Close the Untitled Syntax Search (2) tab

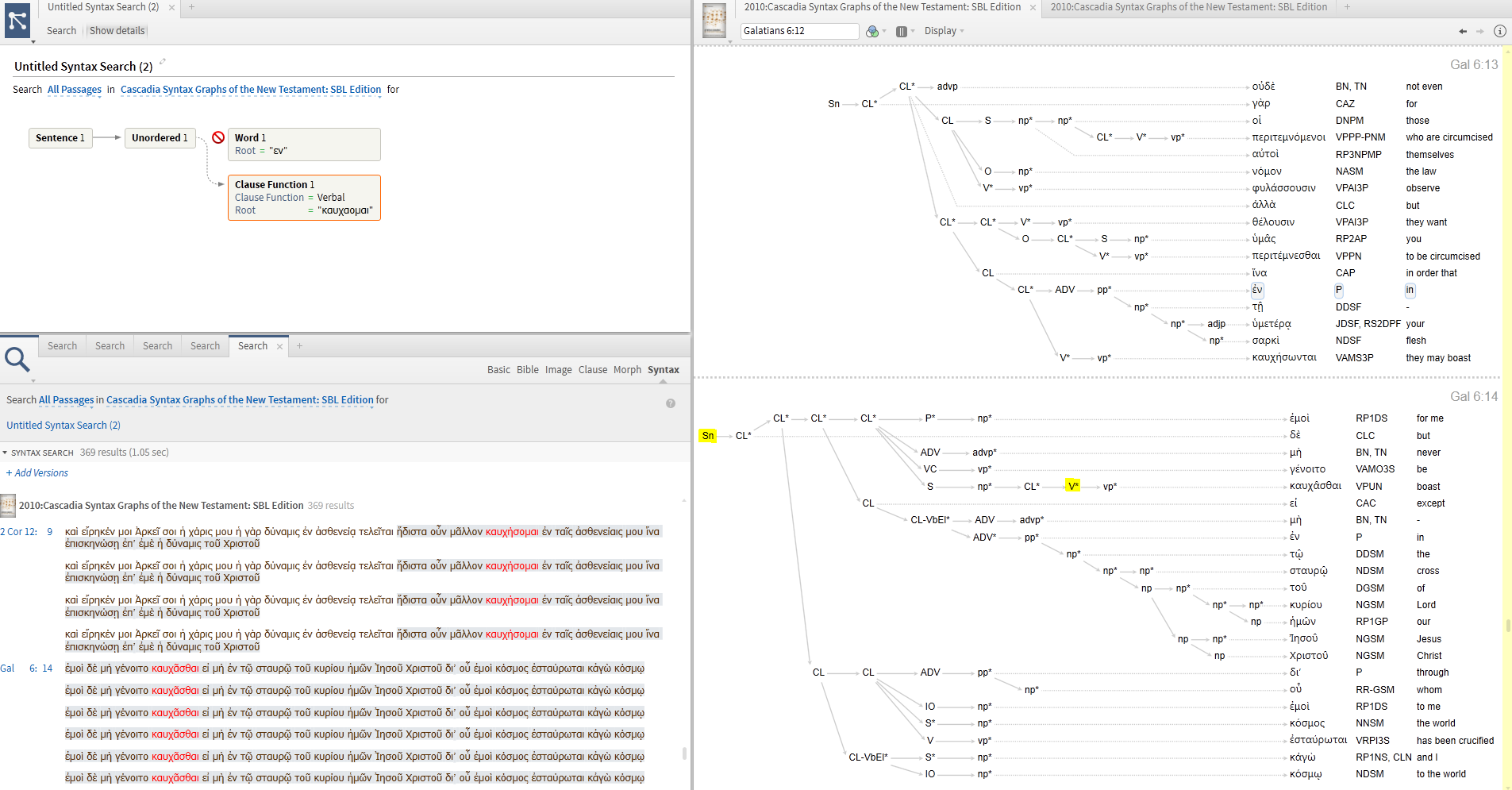click(x=171, y=7)
